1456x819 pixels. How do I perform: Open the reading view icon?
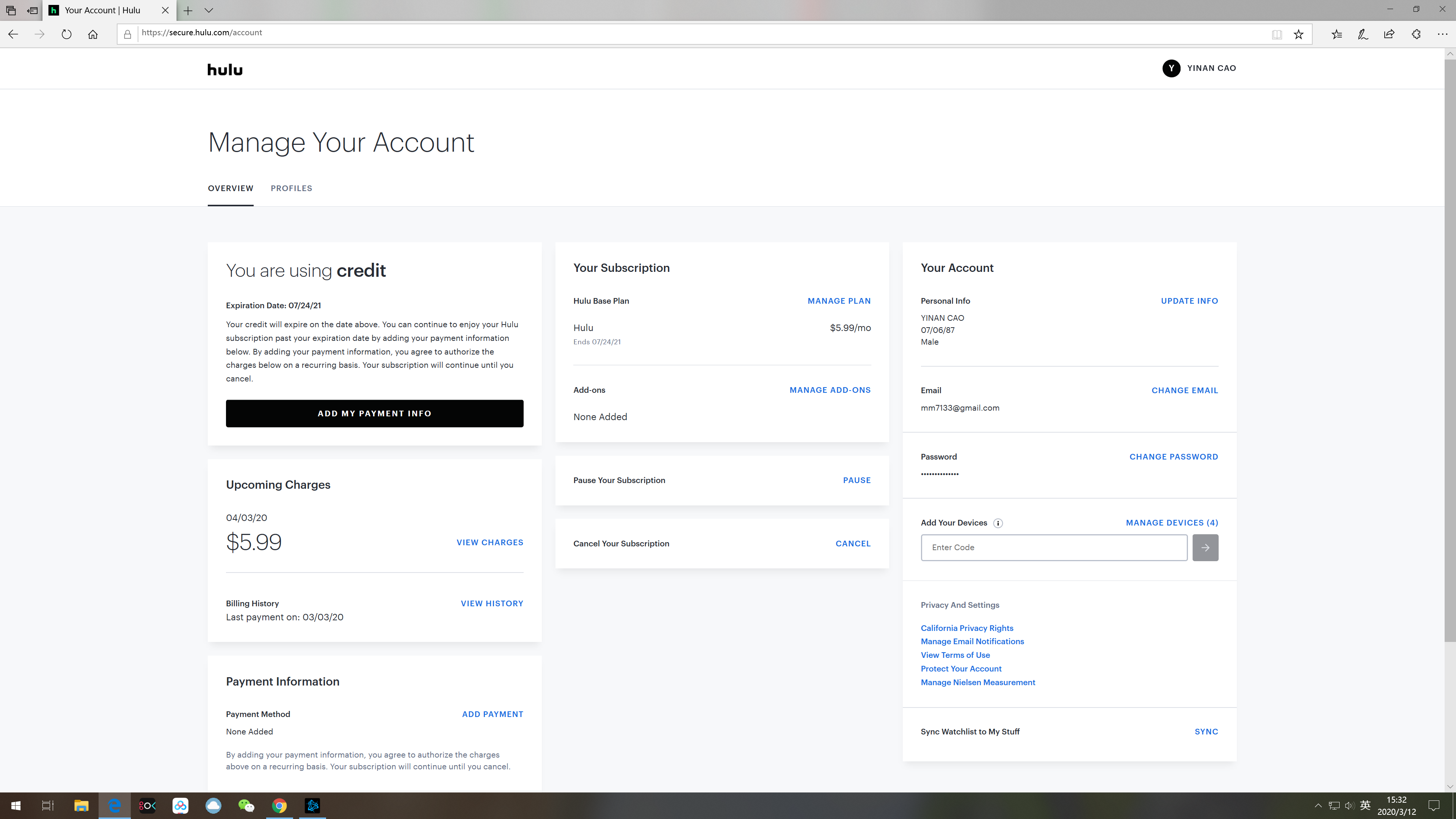click(x=1276, y=35)
